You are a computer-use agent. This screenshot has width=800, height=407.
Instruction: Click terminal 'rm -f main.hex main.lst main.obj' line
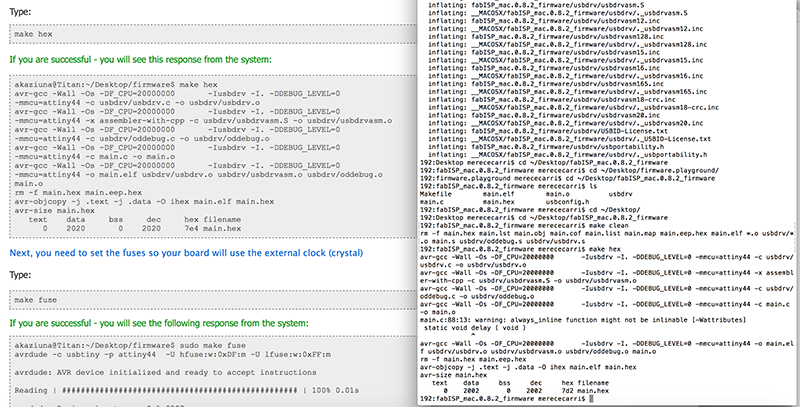tap(607, 234)
